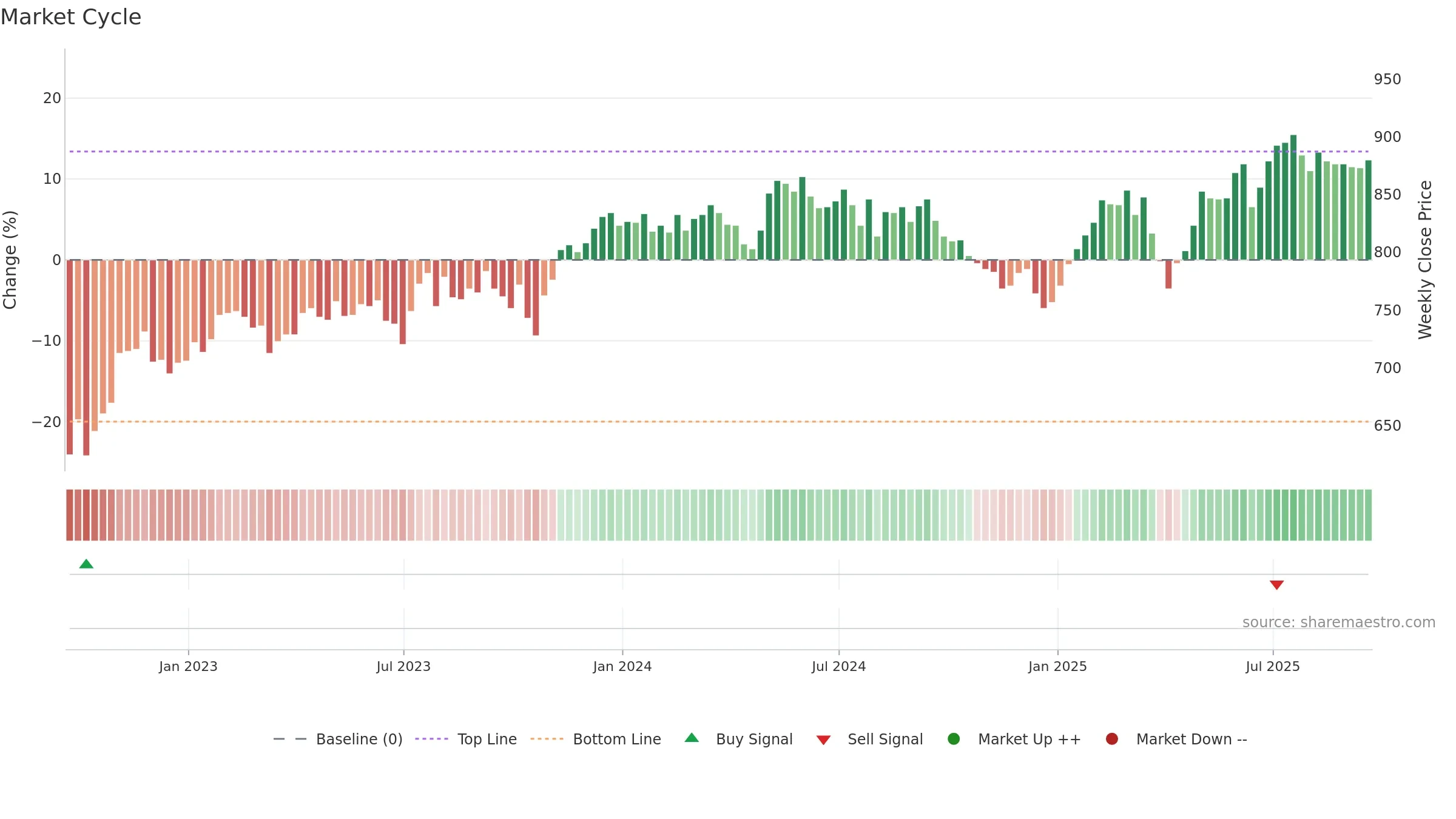Click the red Market Down legend dot
The height and width of the screenshot is (819, 1456).
[1112, 739]
